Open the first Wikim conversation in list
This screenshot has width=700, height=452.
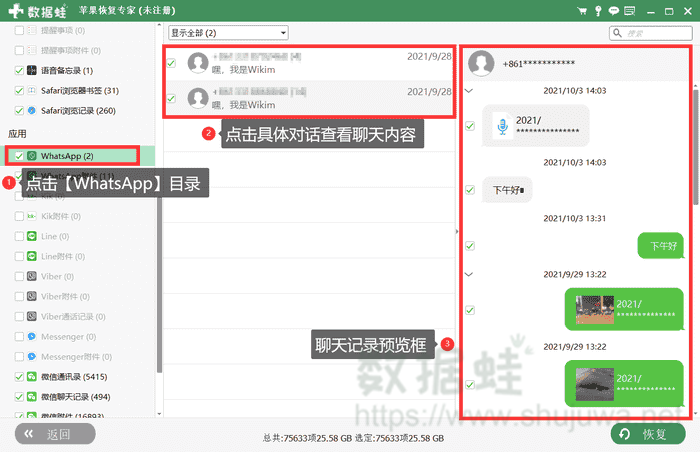[308, 64]
